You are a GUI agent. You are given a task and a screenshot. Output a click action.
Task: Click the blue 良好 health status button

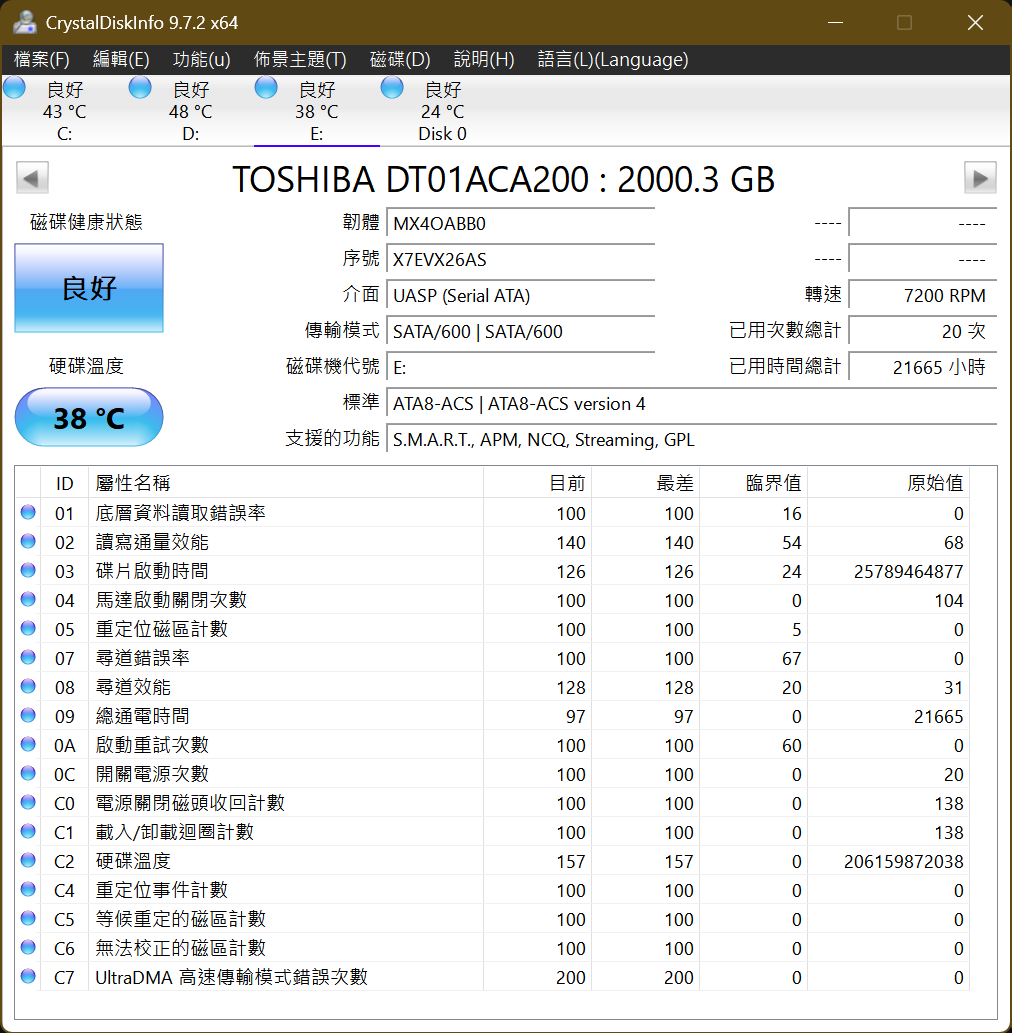(x=89, y=288)
